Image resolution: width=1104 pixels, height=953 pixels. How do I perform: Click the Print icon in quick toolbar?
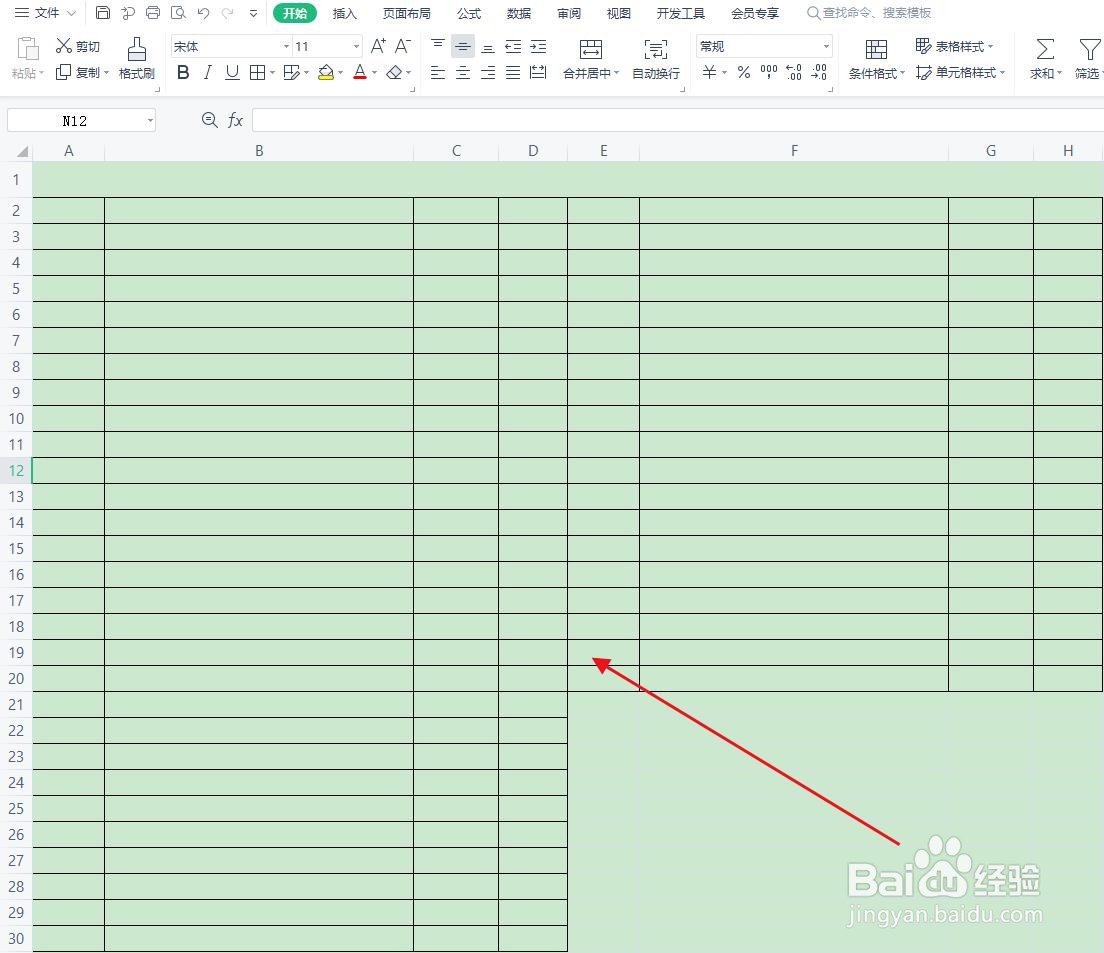tap(153, 13)
